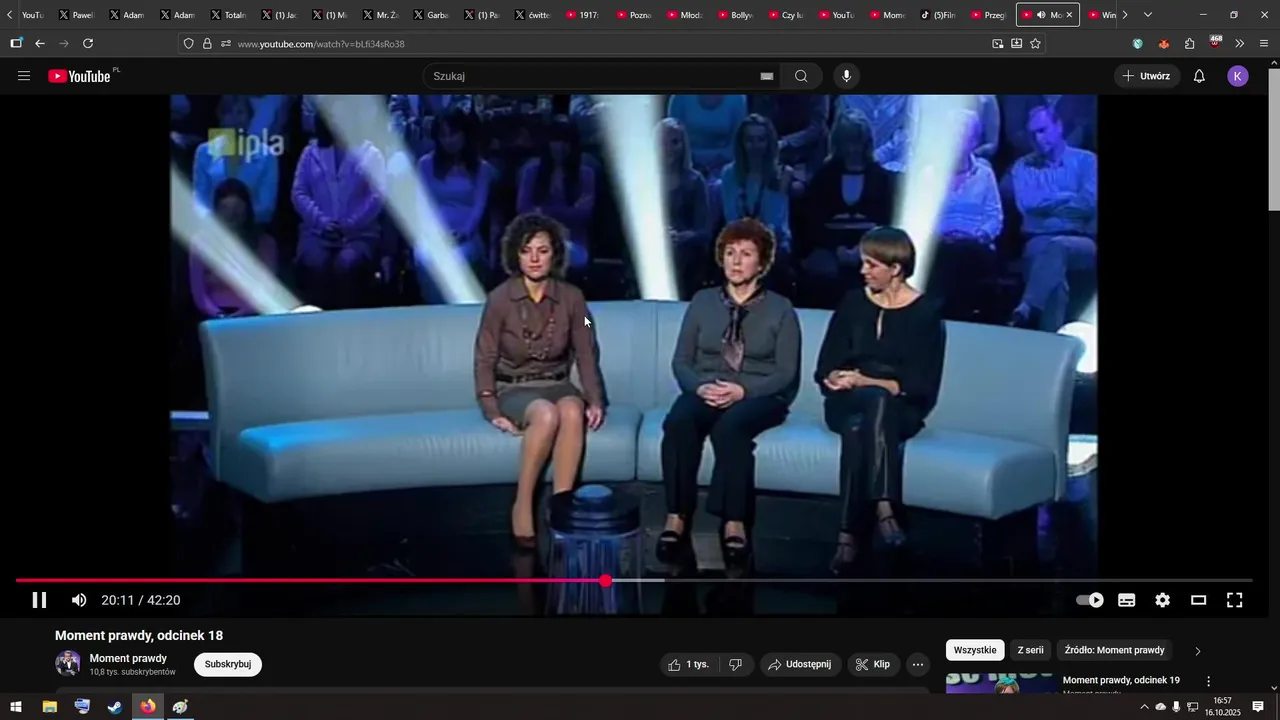1280x720 pixels.
Task: Enter fullscreen mode in the player
Action: 1235,600
